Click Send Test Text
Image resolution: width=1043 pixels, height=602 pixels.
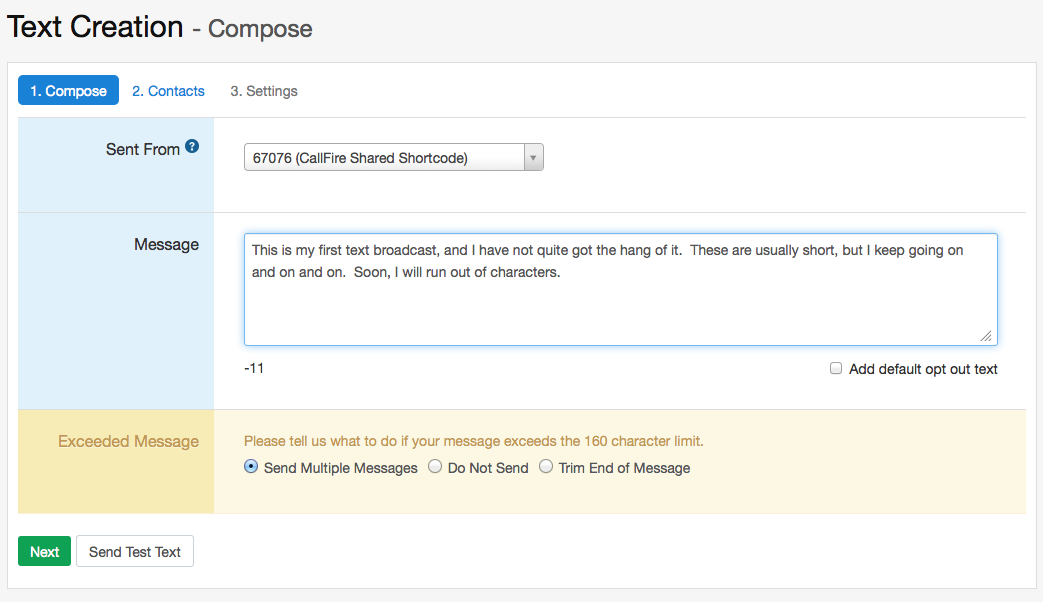pos(134,551)
